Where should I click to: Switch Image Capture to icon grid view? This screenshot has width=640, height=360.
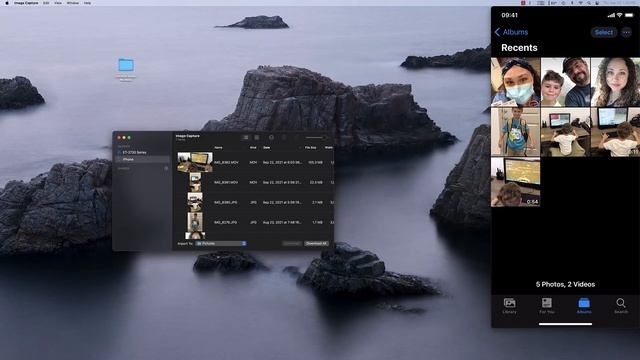pos(257,138)
